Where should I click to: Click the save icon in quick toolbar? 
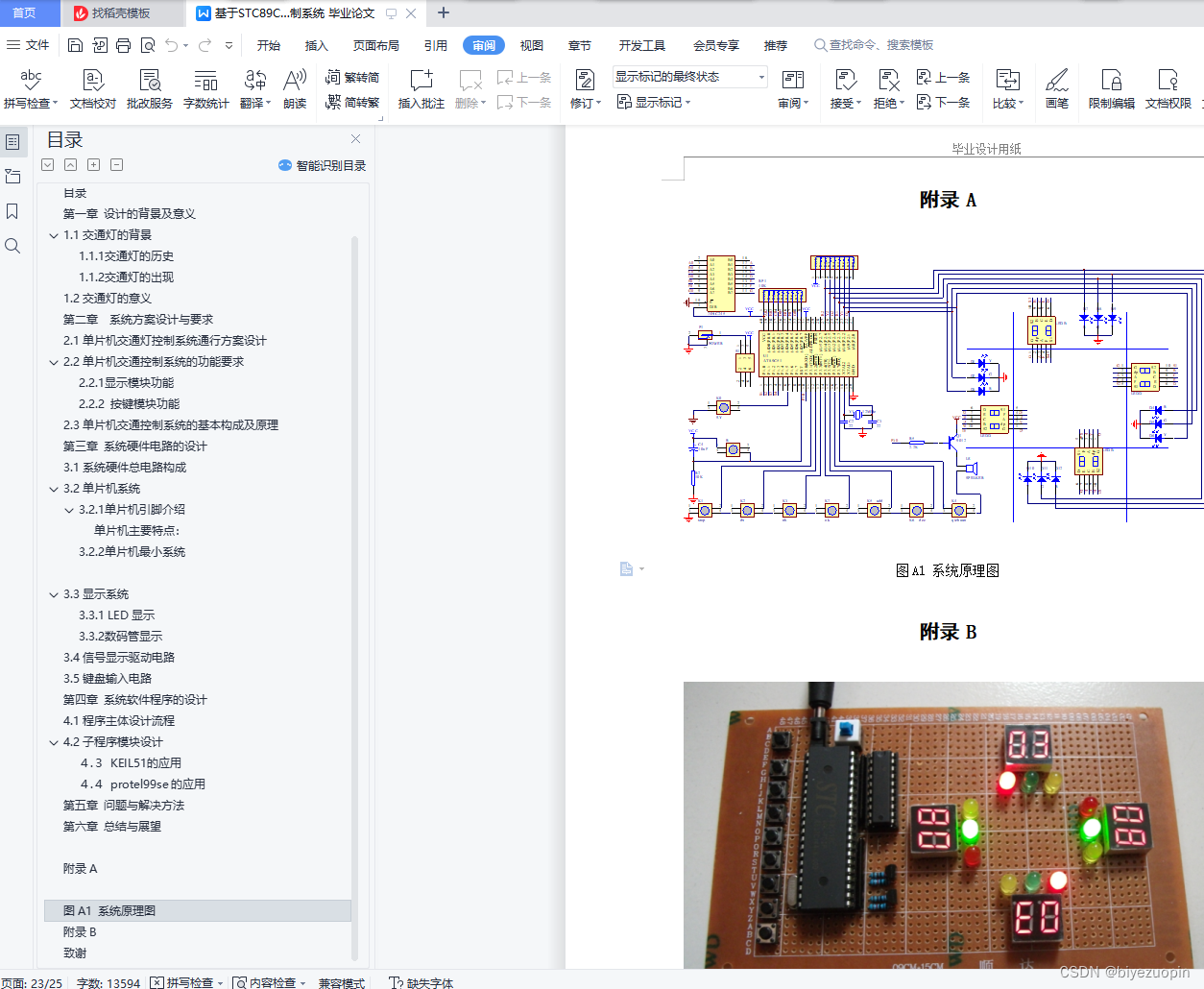[76, 45]
